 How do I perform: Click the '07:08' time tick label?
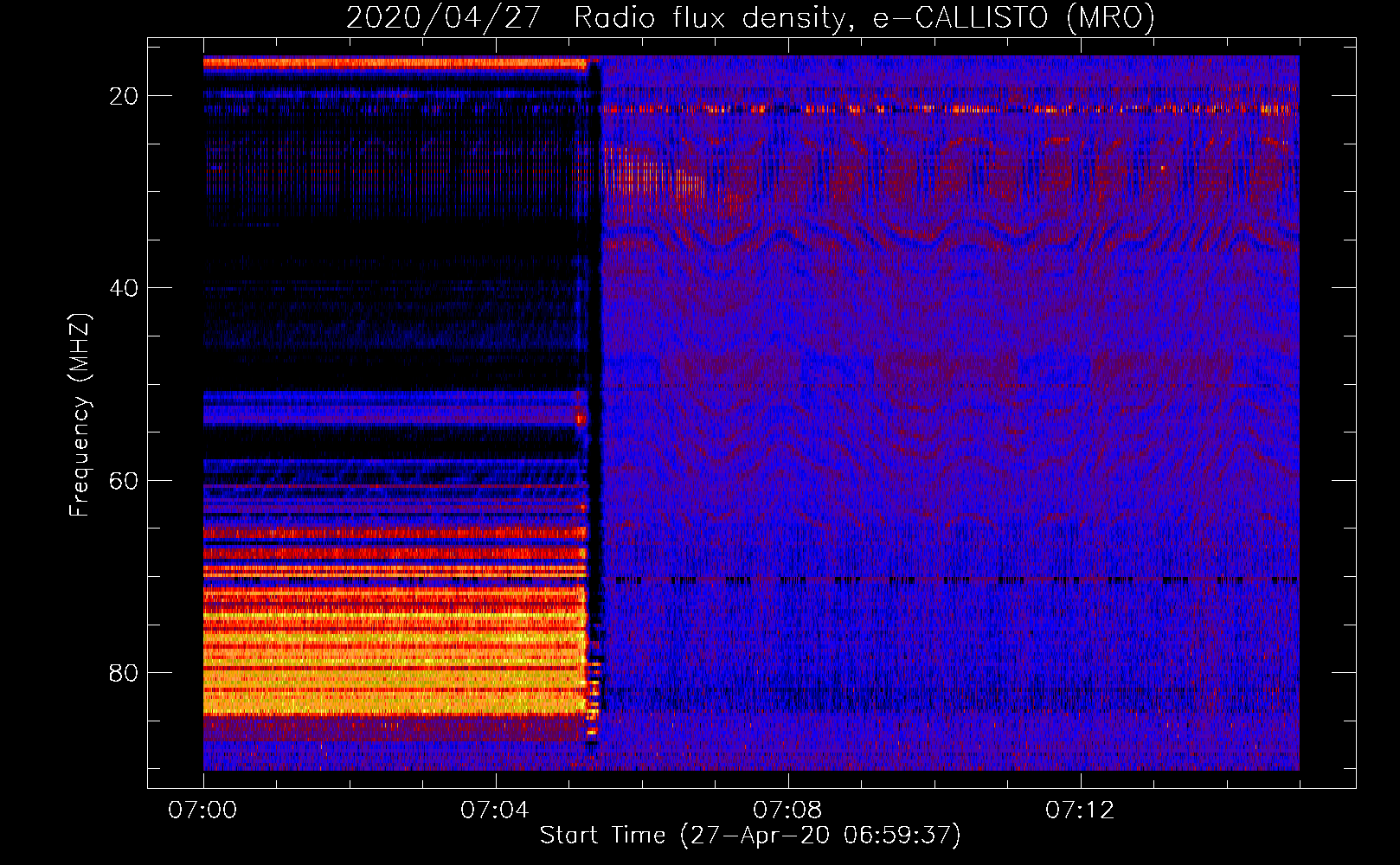pyautogui.click(x=787, y=811)
